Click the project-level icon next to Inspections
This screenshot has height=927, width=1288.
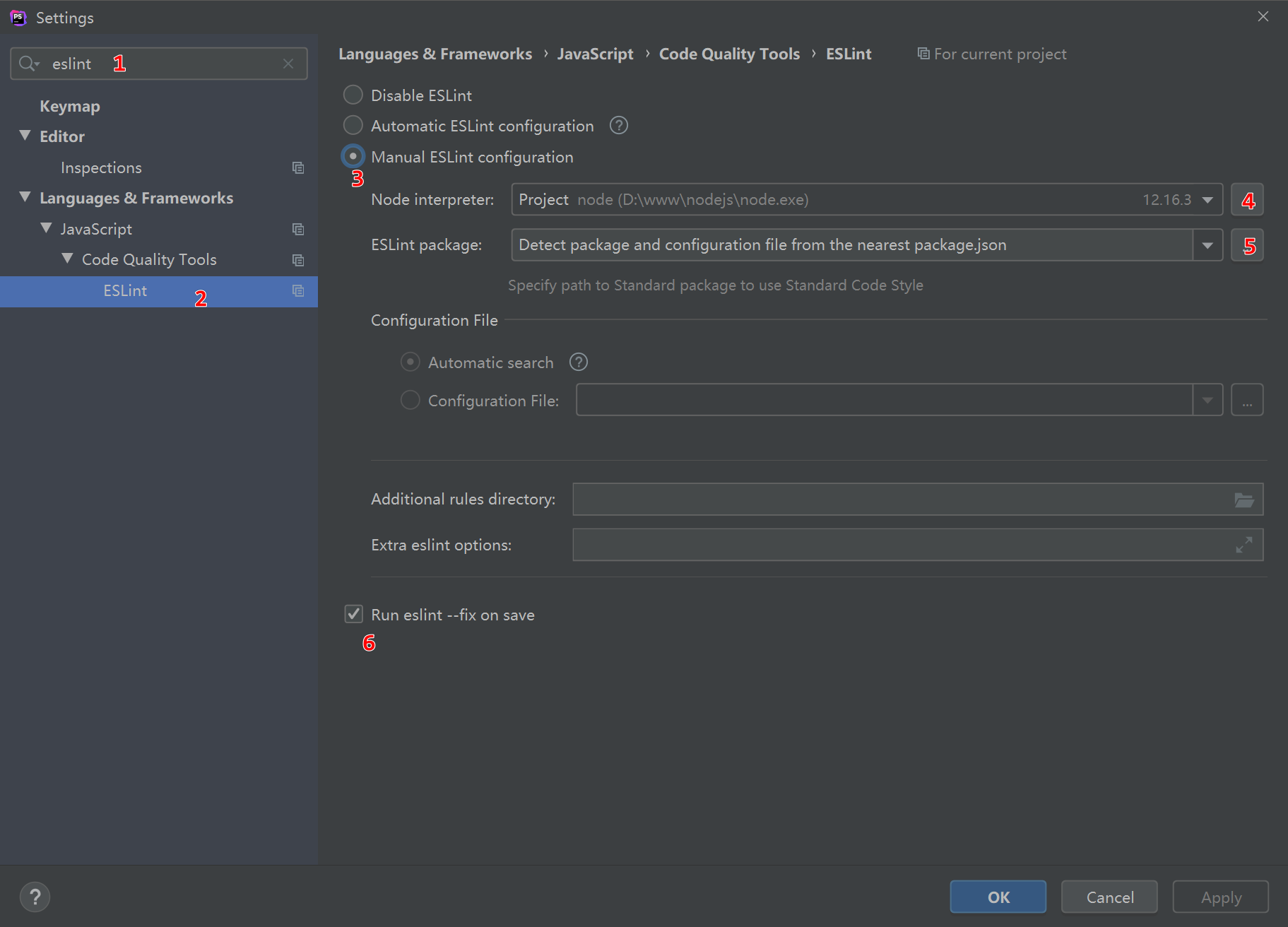(298, 168)
